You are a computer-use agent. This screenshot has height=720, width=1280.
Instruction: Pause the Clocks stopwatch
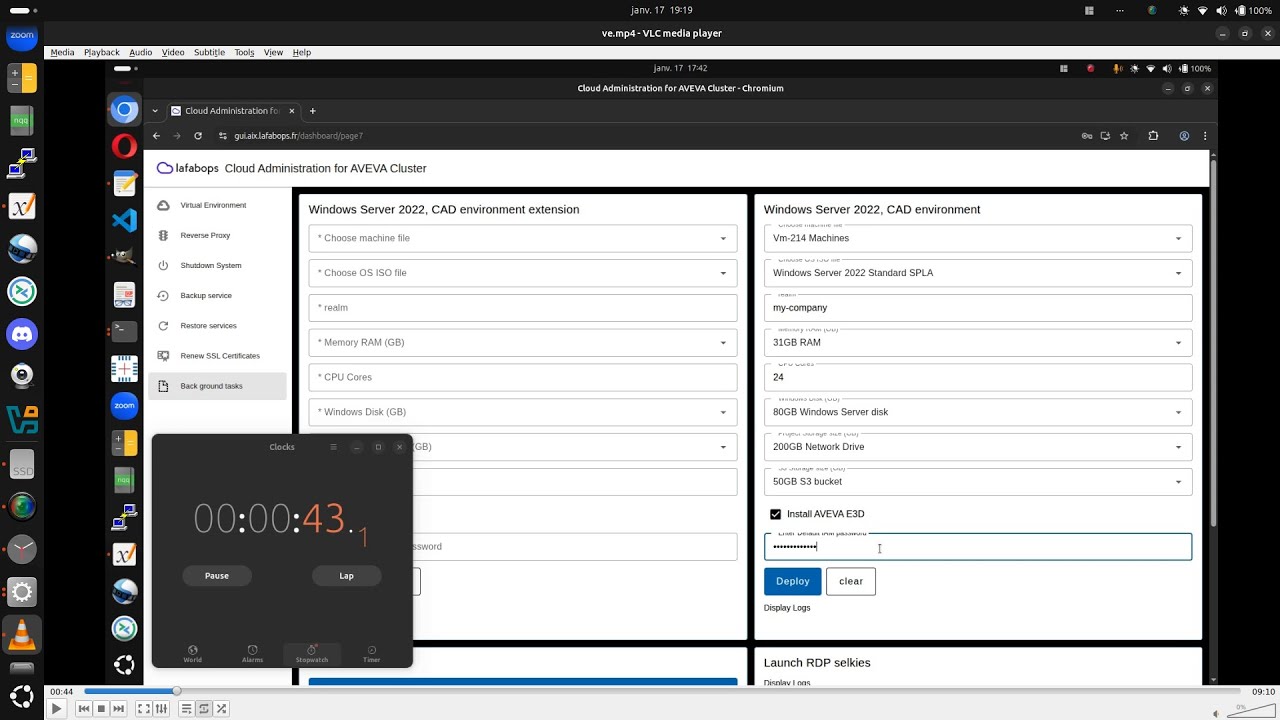pos(217,576)
